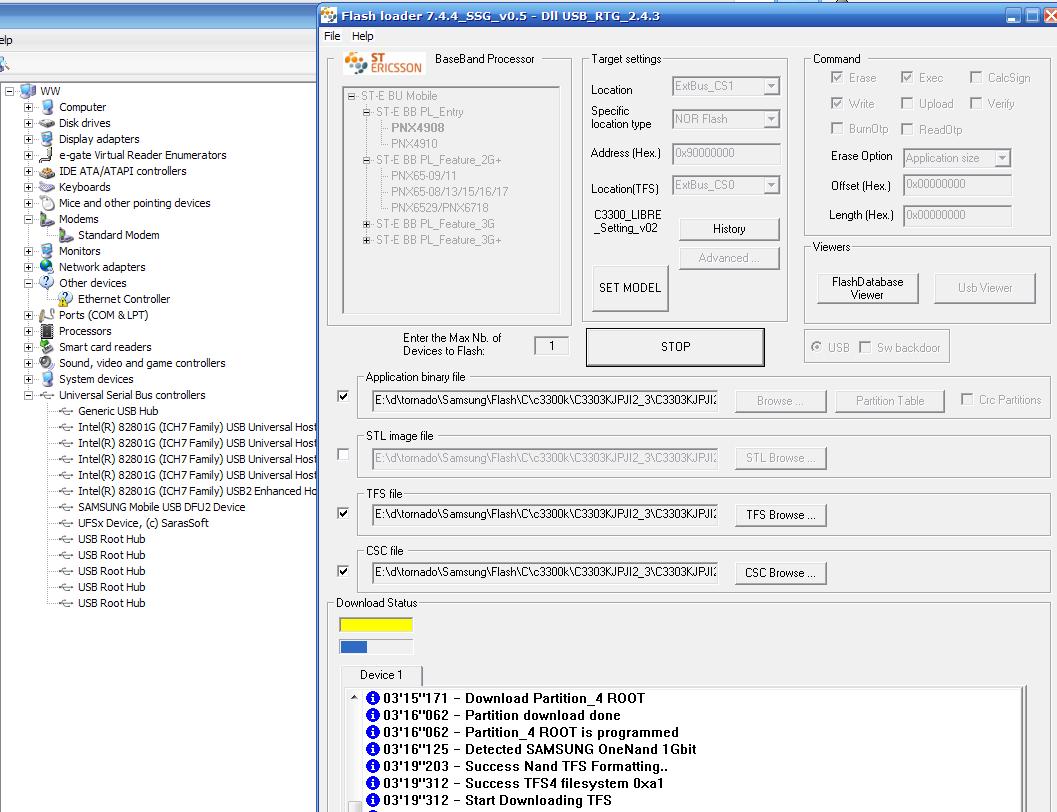Image resolution: width=1057 pixels, height=812 pixels.
Task: Click the TFS Browse button
Action: click(781, 516)
